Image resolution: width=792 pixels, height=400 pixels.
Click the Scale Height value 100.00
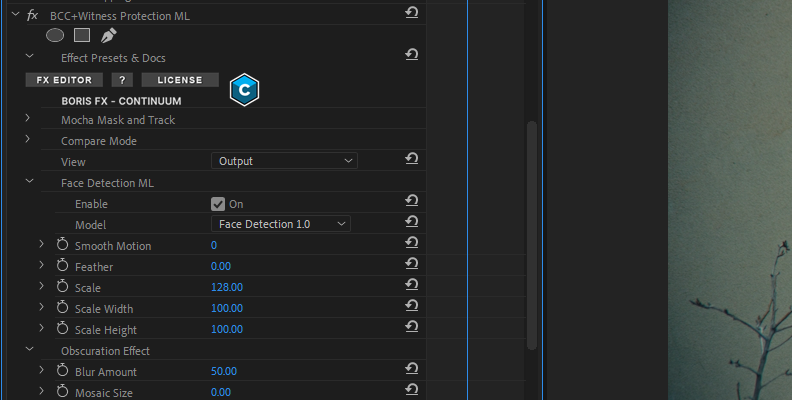tap(227, 329)
